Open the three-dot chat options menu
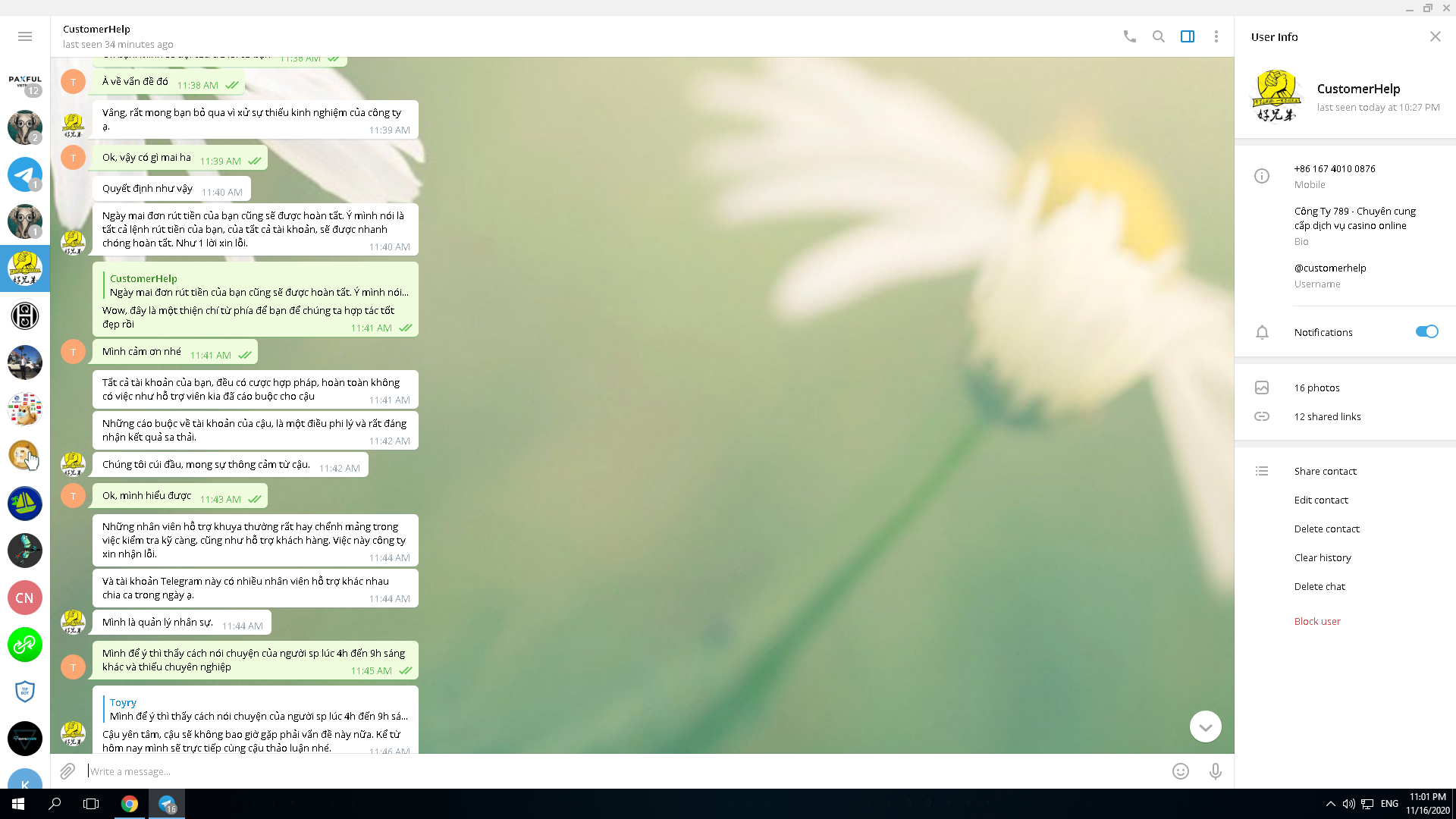This screenshot has width=1456, height=819. 1216,36
